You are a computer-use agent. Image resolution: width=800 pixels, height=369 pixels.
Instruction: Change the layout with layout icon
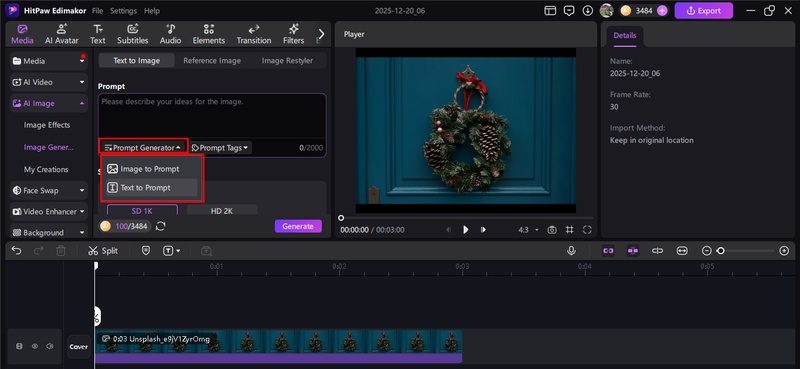coord(550,11)
